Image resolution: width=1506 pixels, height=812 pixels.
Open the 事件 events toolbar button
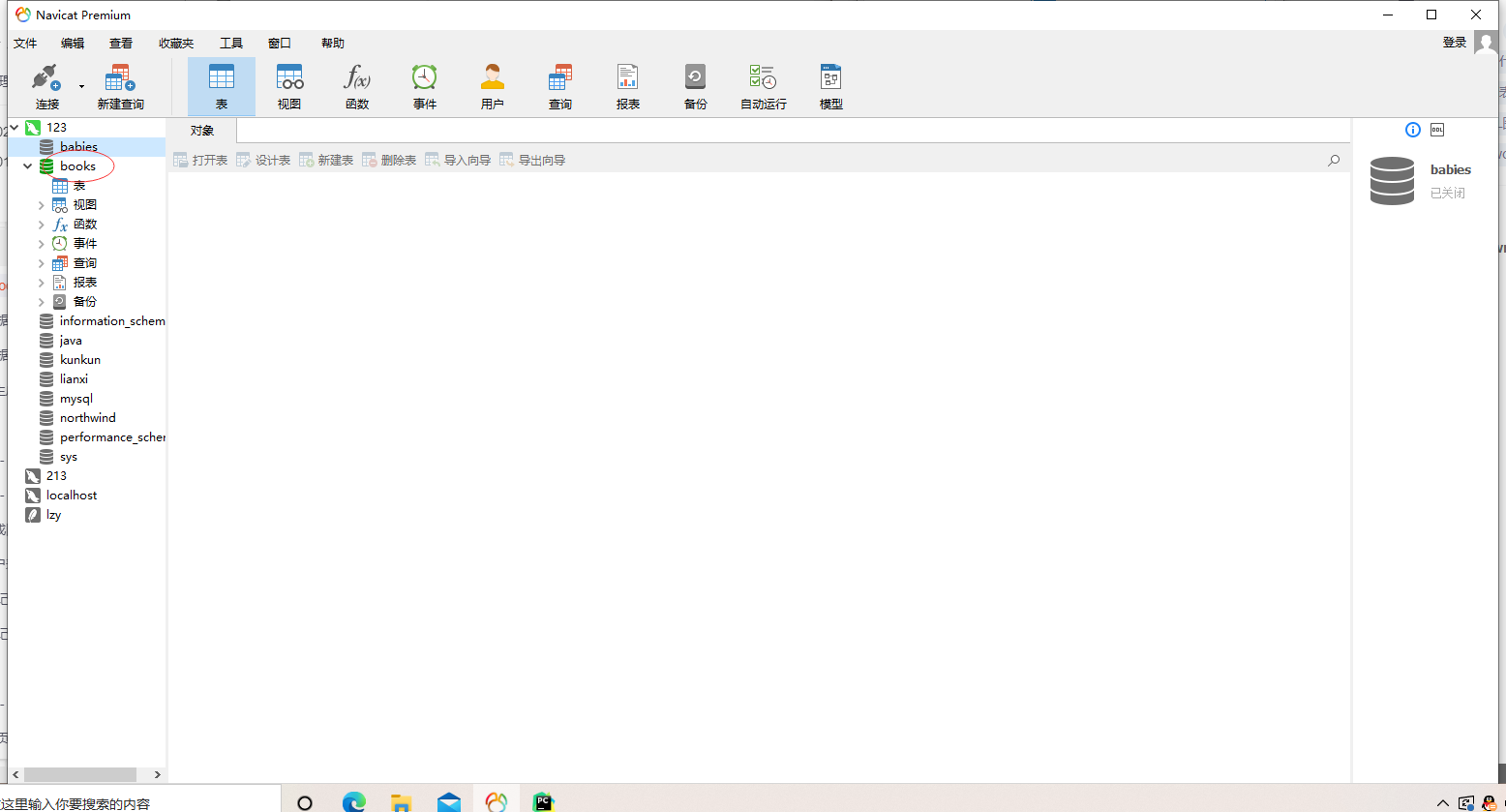pos(425,87)
